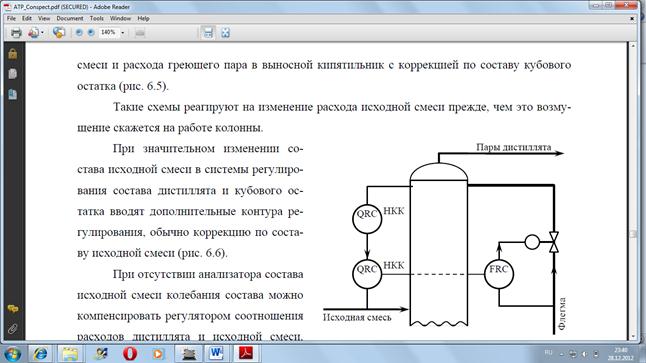Open Windows Explorer folder in taskbar
The height and width of the screenshot is (363, 646).
70,354
